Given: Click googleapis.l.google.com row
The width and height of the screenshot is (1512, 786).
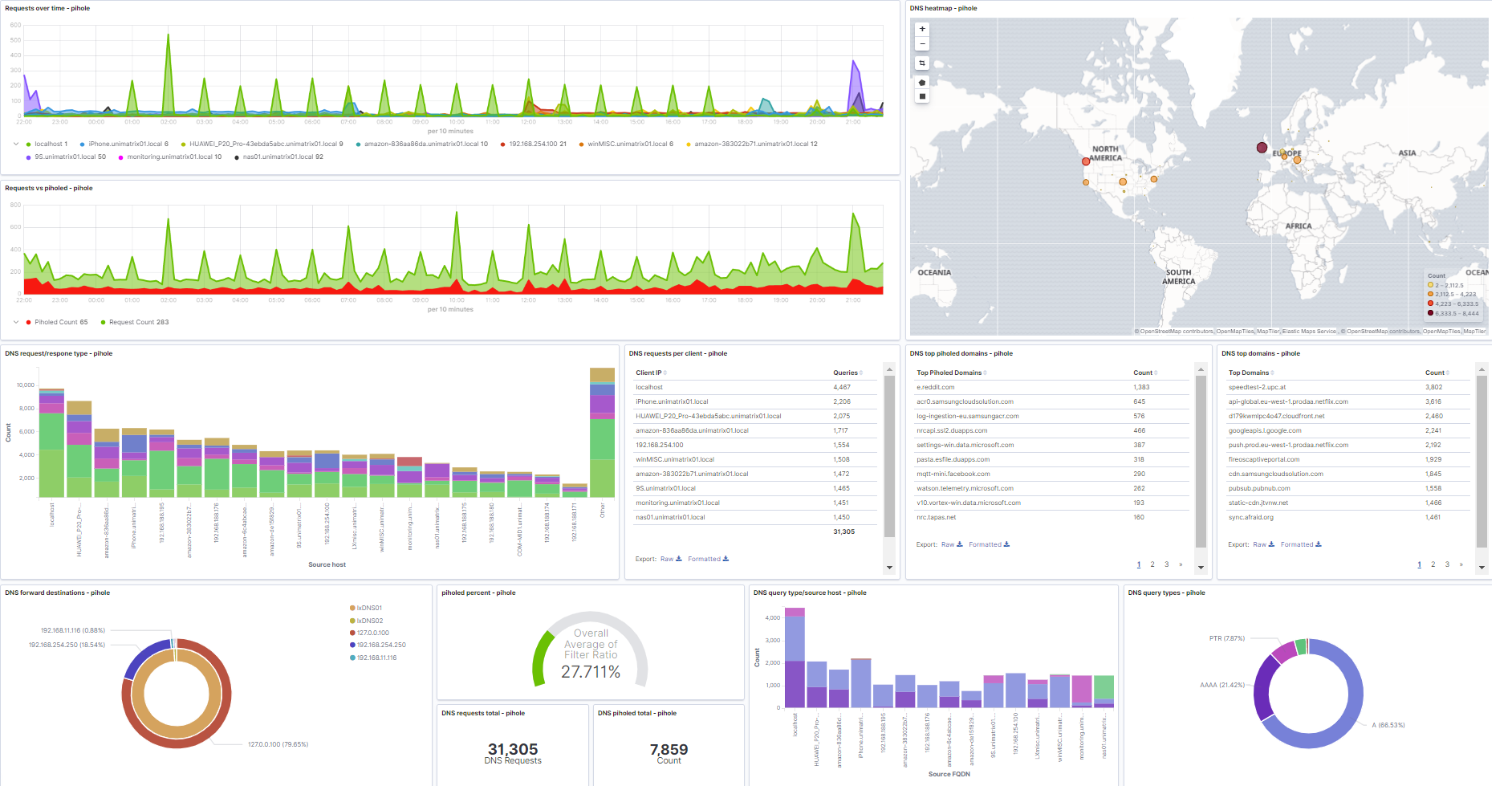Looking at the screenshot, I should [1348, 430].
